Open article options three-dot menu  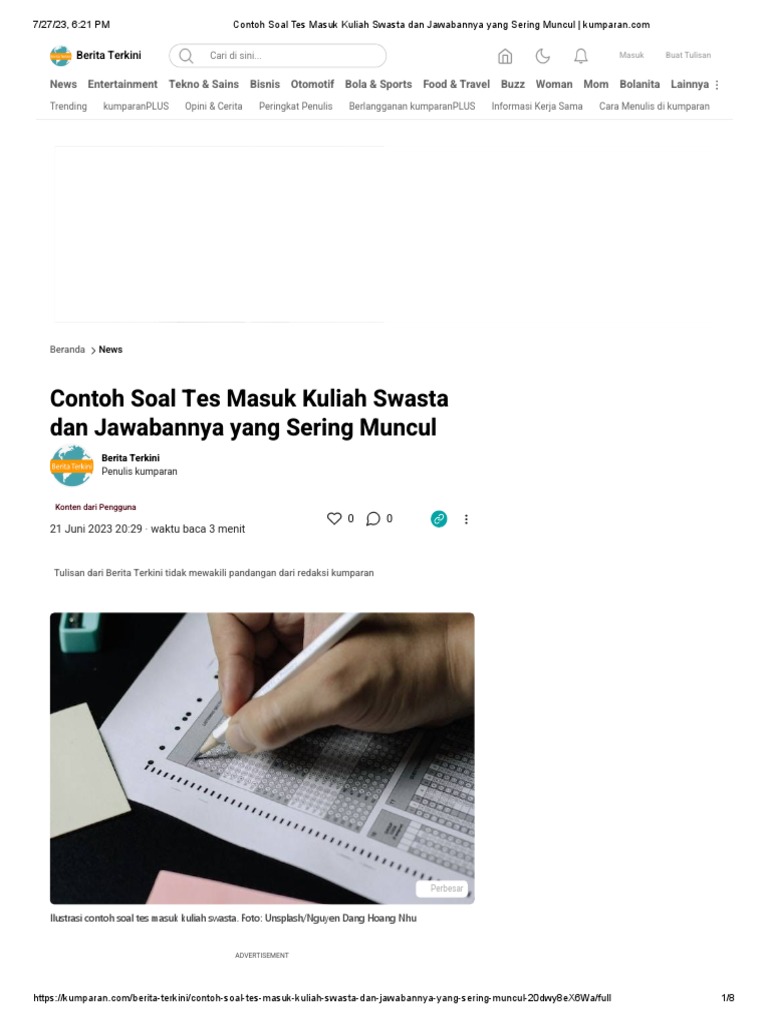click(466, 519)
